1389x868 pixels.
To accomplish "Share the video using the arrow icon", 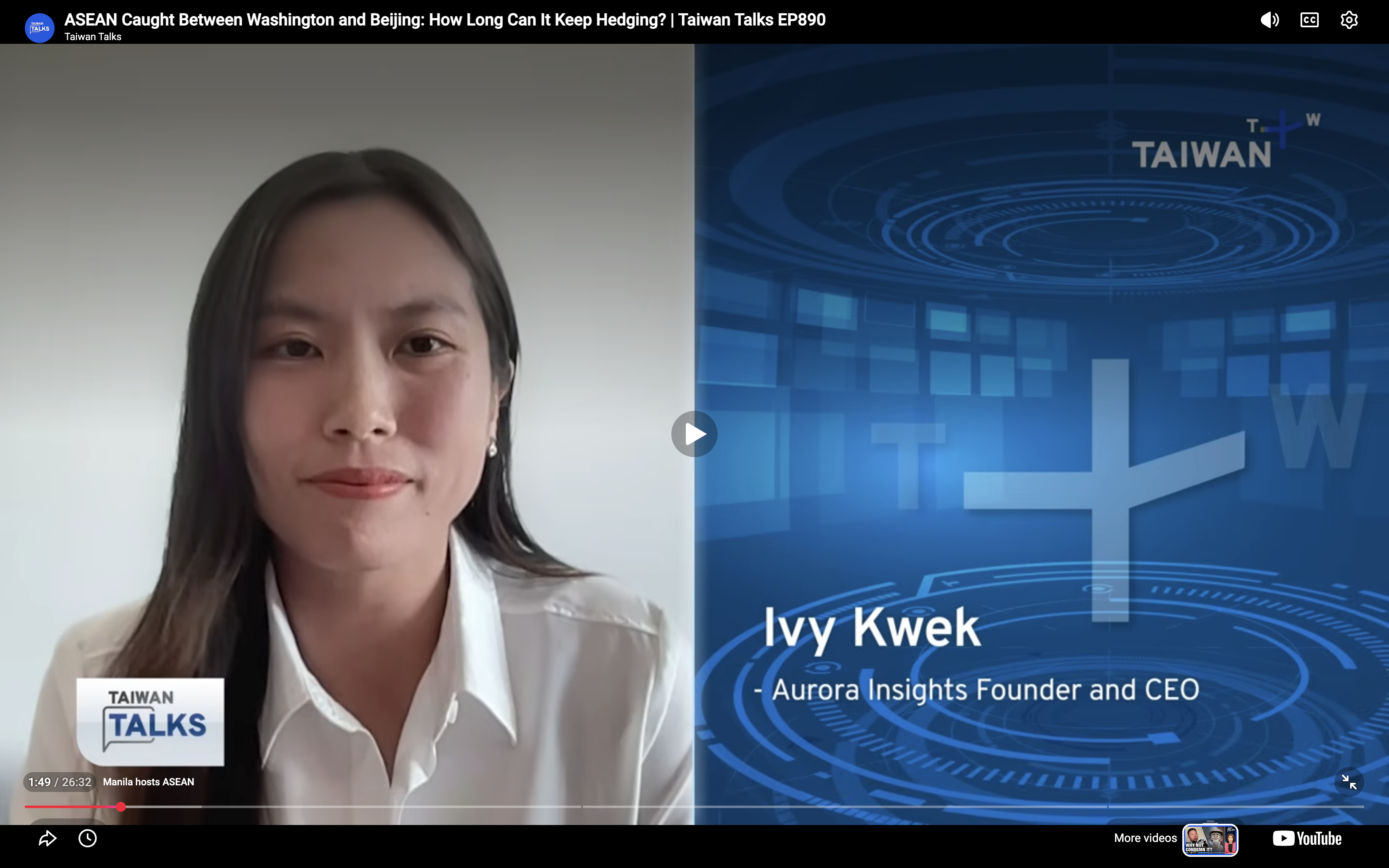I will pos(47,839).
